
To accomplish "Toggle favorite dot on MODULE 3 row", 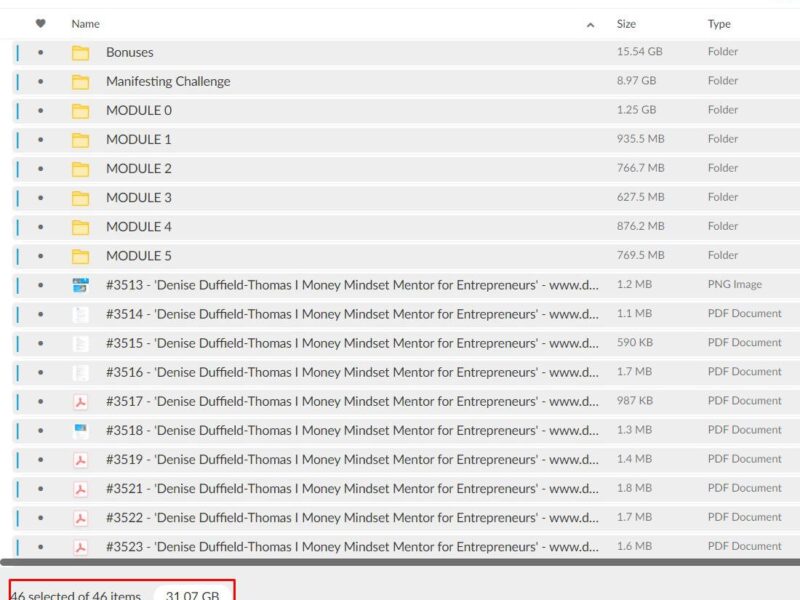I will 40,197.
